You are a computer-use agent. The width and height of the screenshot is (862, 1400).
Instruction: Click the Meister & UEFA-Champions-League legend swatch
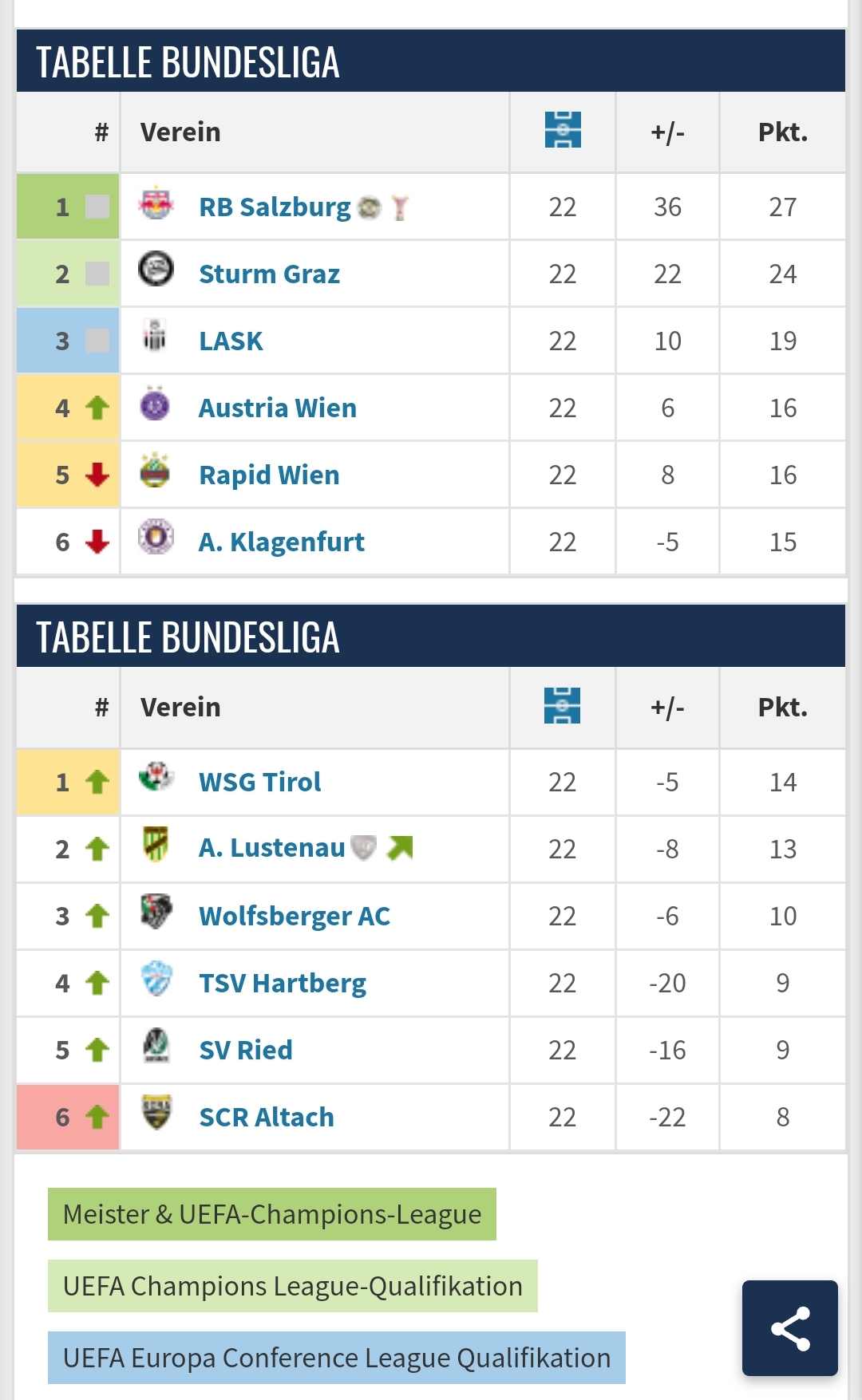pyautogui.click(x=272, y=1214)
